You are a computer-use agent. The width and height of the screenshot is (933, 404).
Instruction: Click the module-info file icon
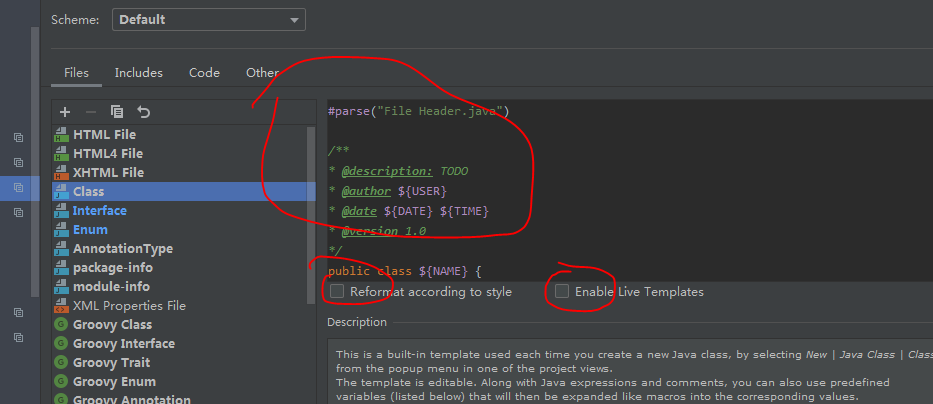(x=61, y=287)
